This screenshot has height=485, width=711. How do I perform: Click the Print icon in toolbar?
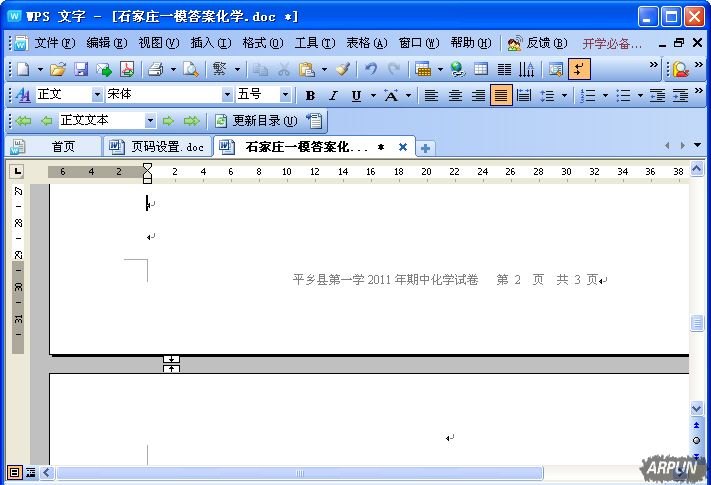click(x=155, y=69)
